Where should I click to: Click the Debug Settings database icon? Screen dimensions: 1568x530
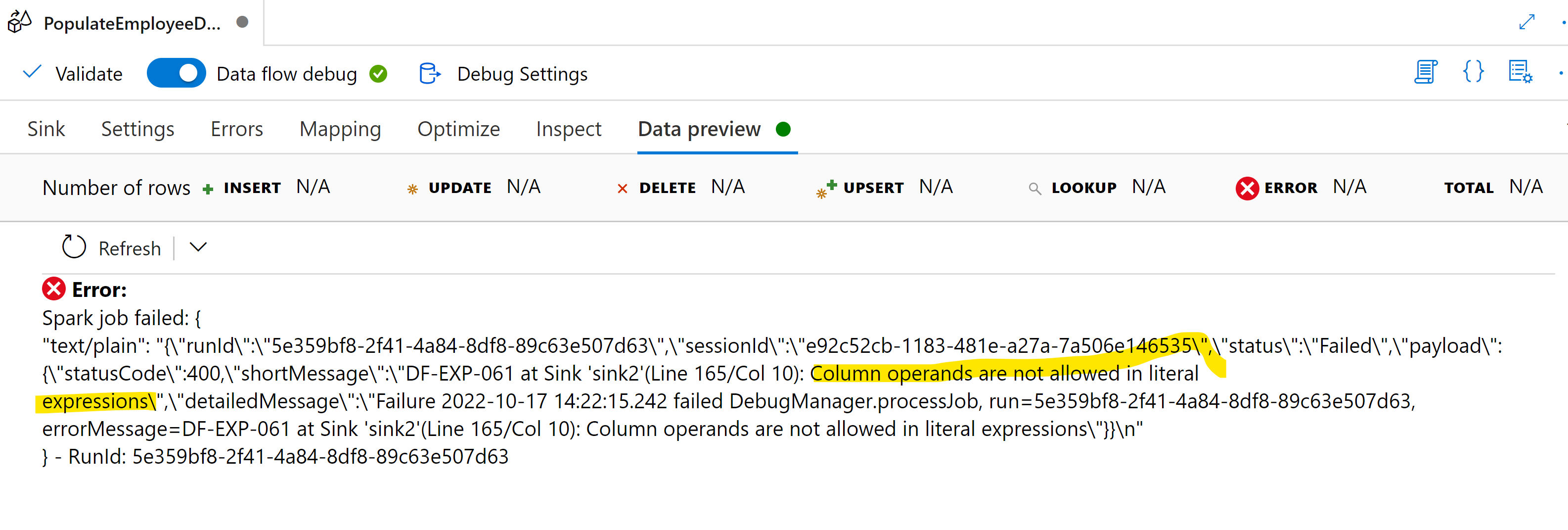point(430,74)
